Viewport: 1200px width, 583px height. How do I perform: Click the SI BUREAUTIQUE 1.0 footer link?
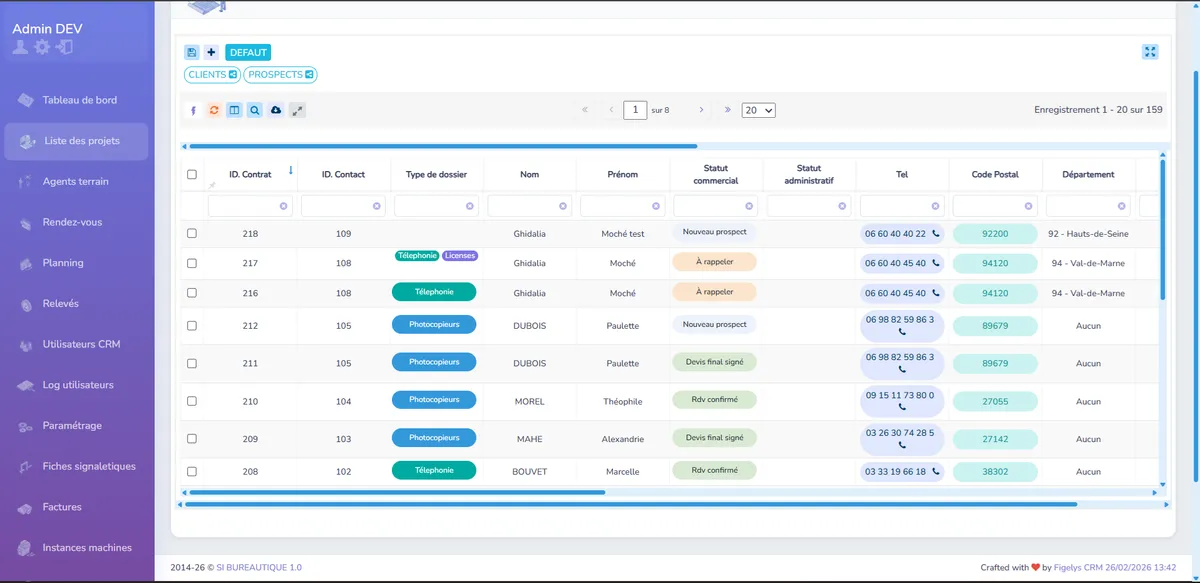(259, 568)
